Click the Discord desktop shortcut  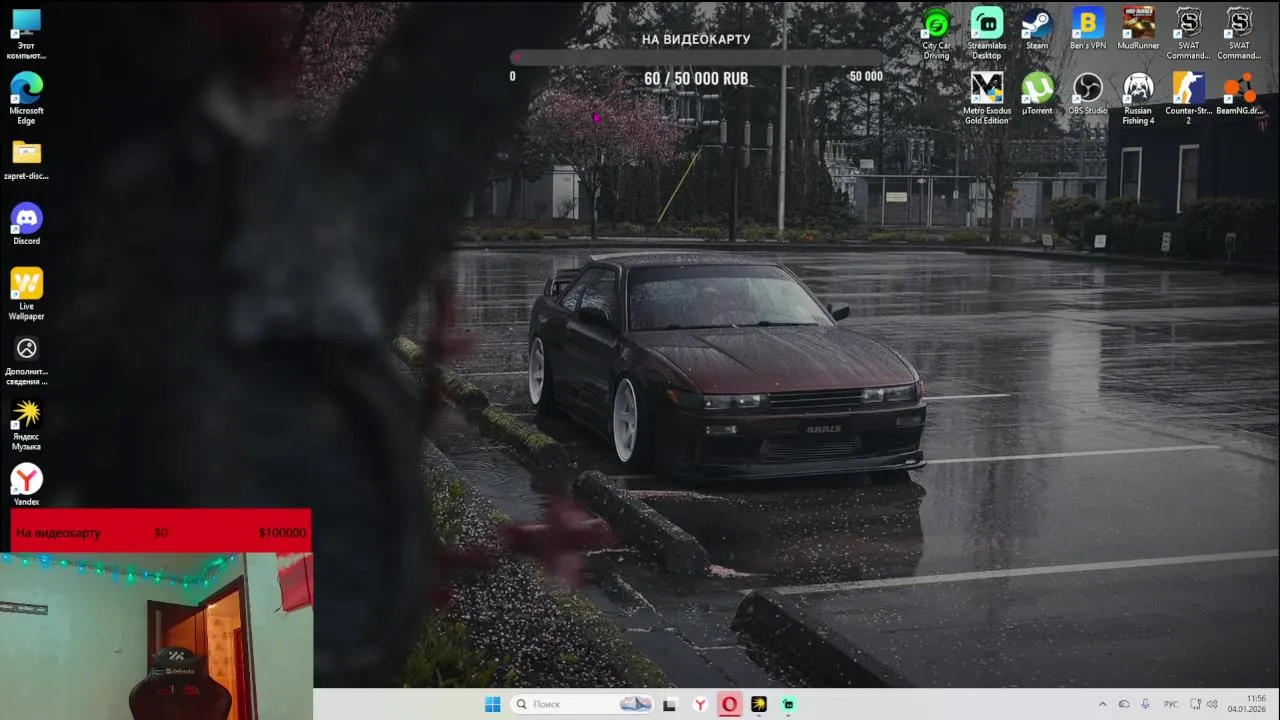click(26, 224)
